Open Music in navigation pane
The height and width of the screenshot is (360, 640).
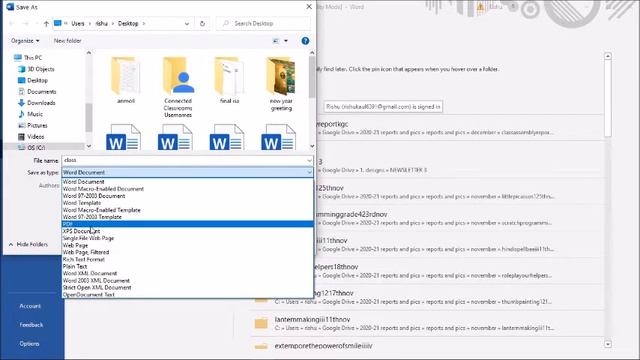35,114
